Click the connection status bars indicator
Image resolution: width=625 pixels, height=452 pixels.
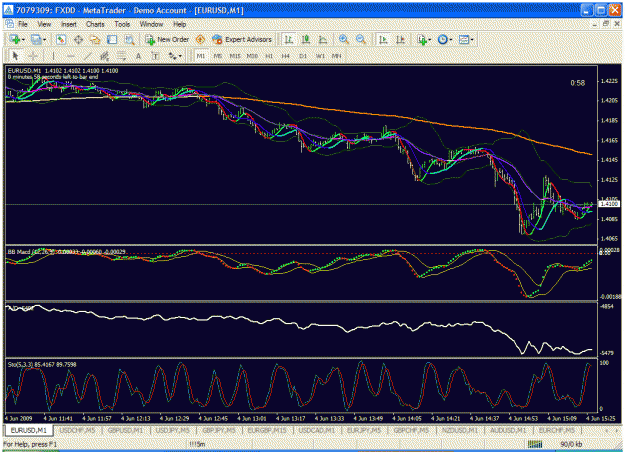click(x=535, y=444)
